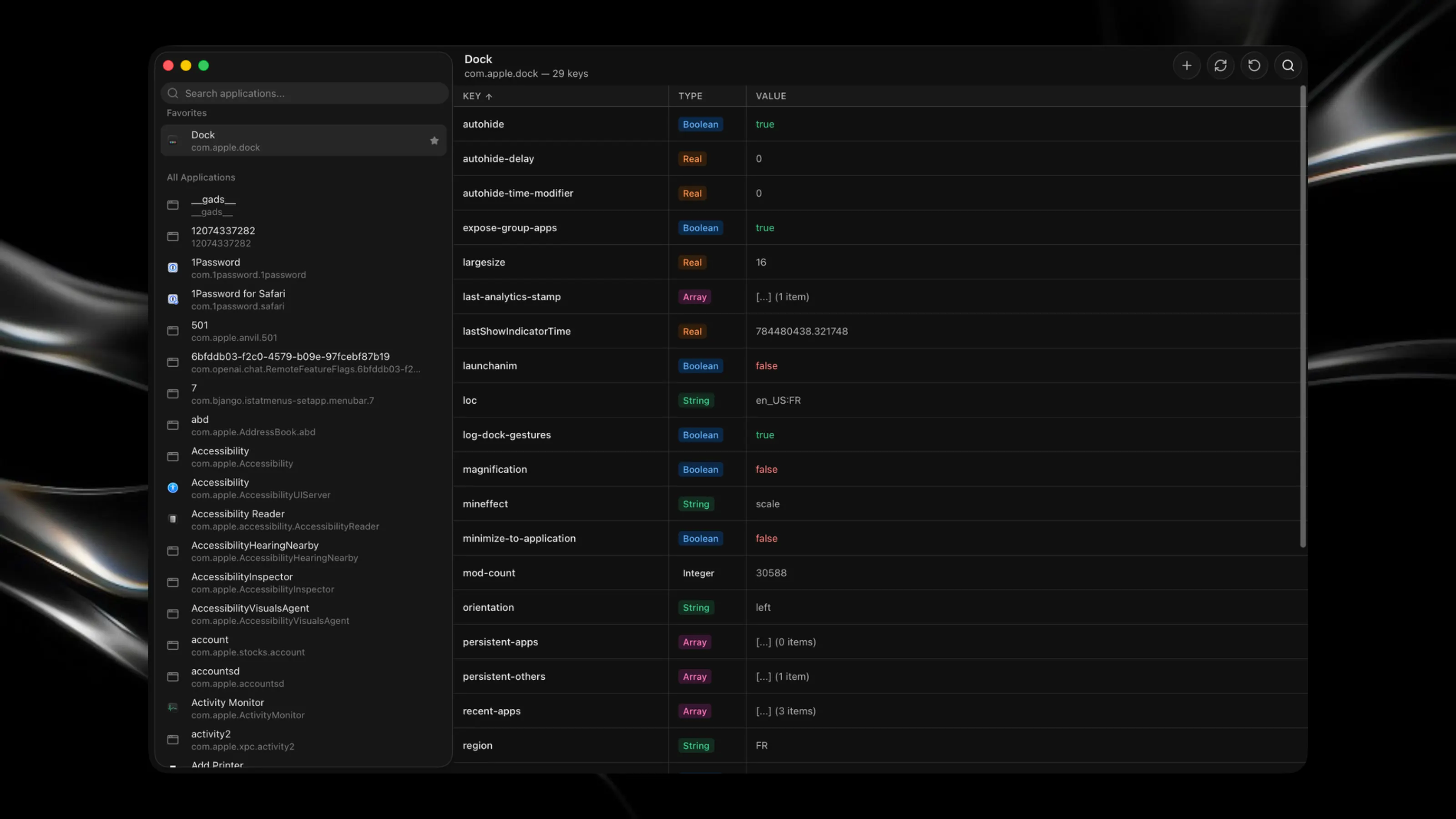Click blue Accessibility UIServer icon
Viewport: 1456px width, 819px height.
click(x=173, y=488)
